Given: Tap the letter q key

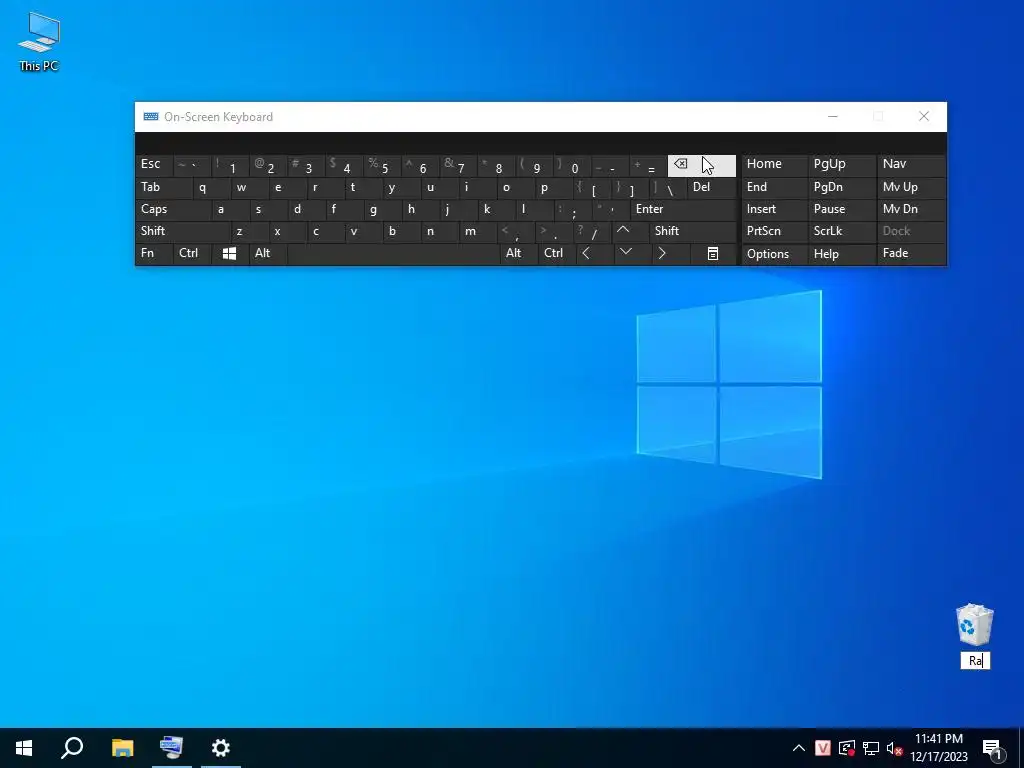Looking at the screenshot, I should click(212, 187).
